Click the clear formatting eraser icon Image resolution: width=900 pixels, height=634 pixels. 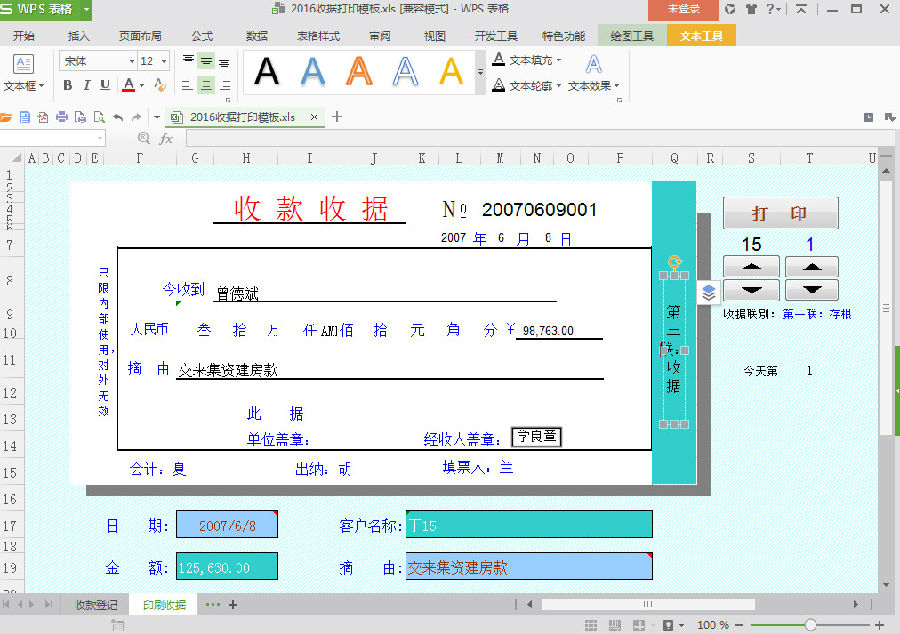click(x=160, y=85)
